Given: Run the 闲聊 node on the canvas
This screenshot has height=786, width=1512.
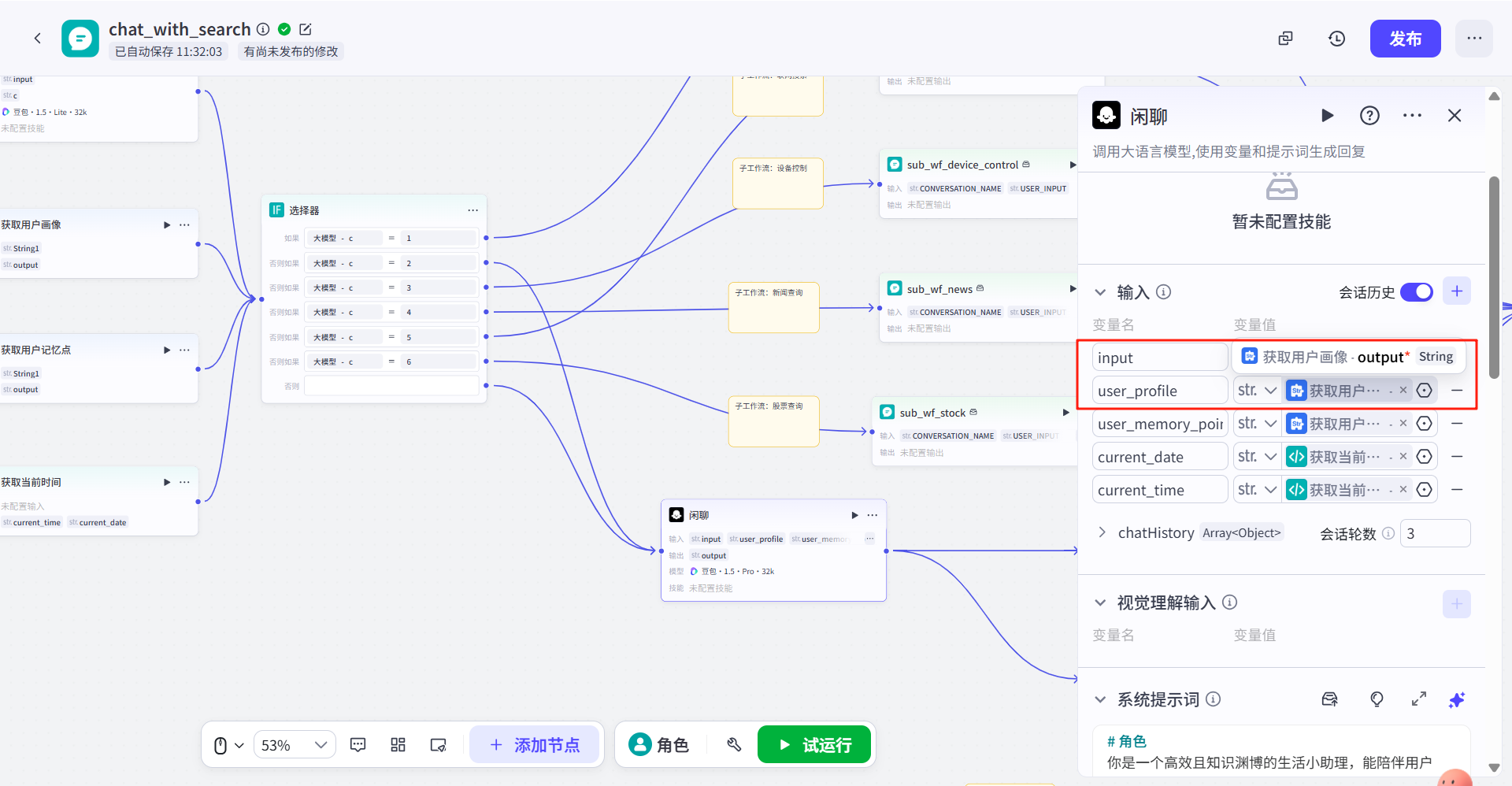Looking at the screenshot, I should coord(854,515).
